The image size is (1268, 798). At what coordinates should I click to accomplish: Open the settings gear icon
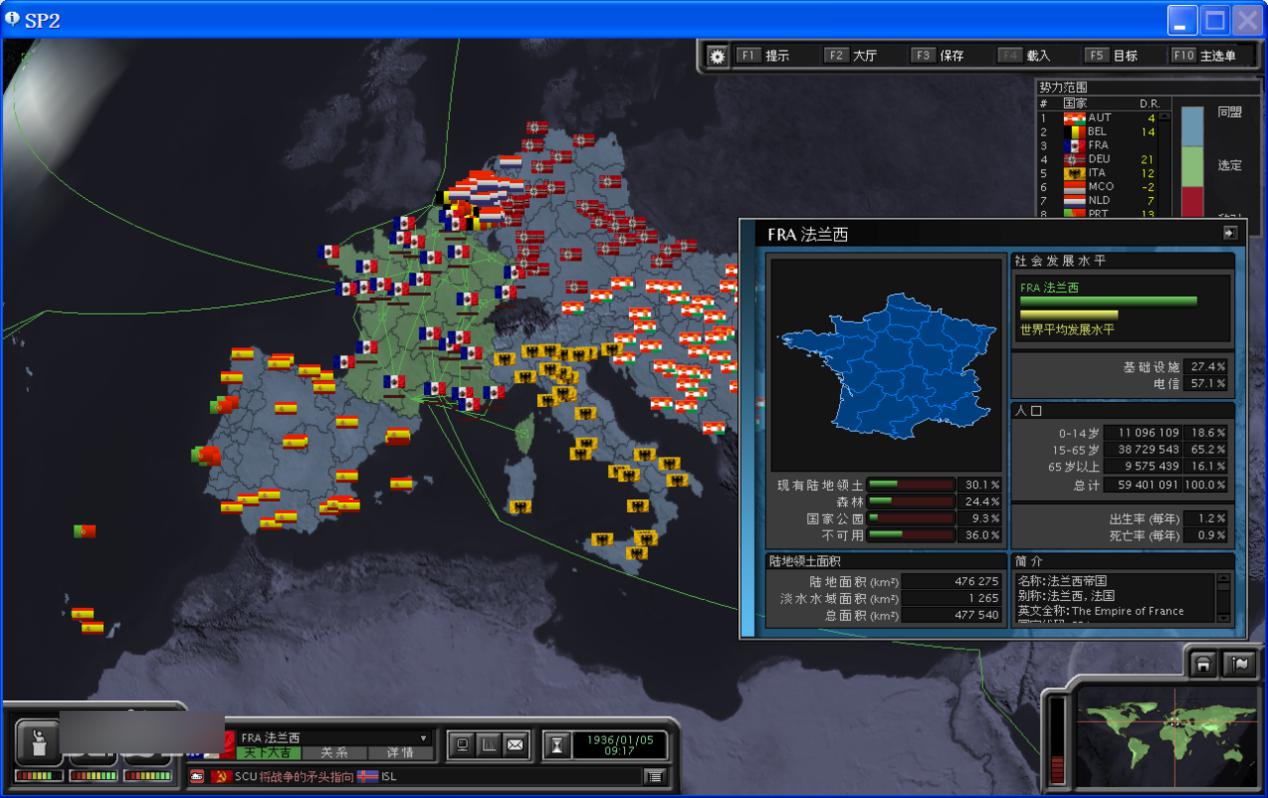click(x=717, y=56)
